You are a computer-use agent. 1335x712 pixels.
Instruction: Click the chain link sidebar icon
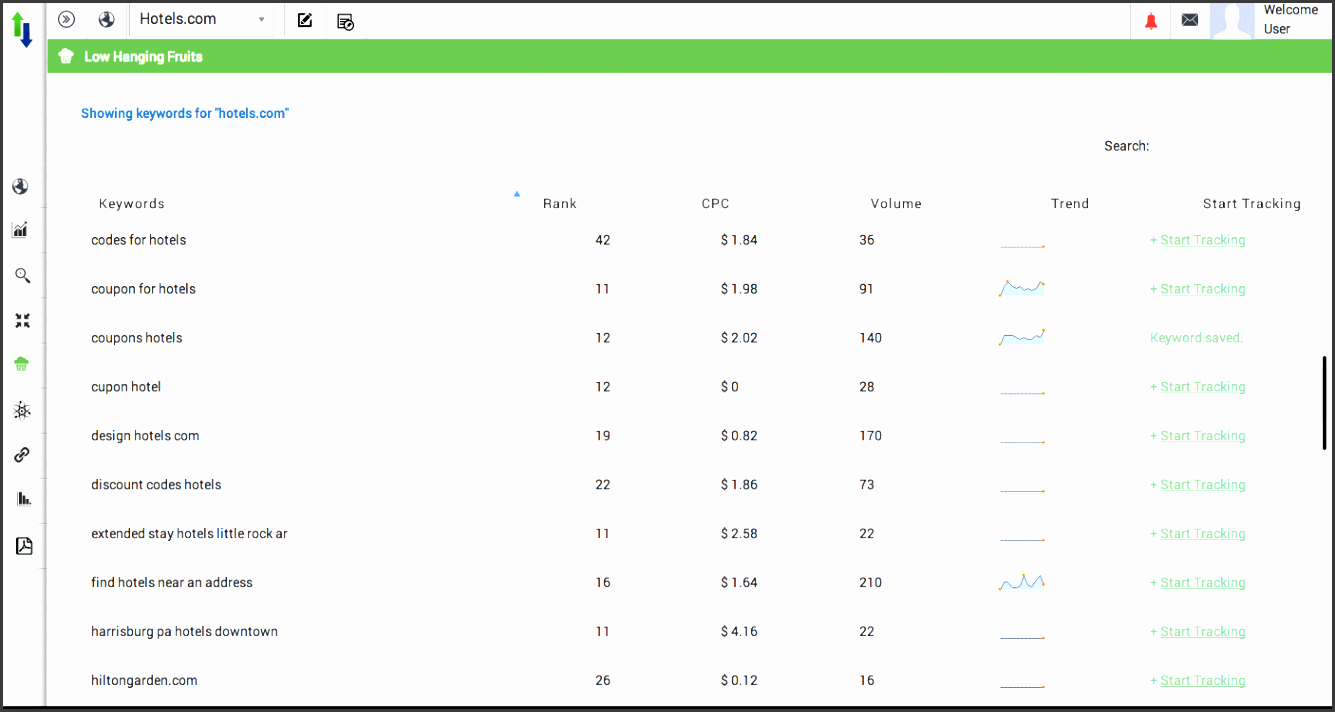pos(22,455)
